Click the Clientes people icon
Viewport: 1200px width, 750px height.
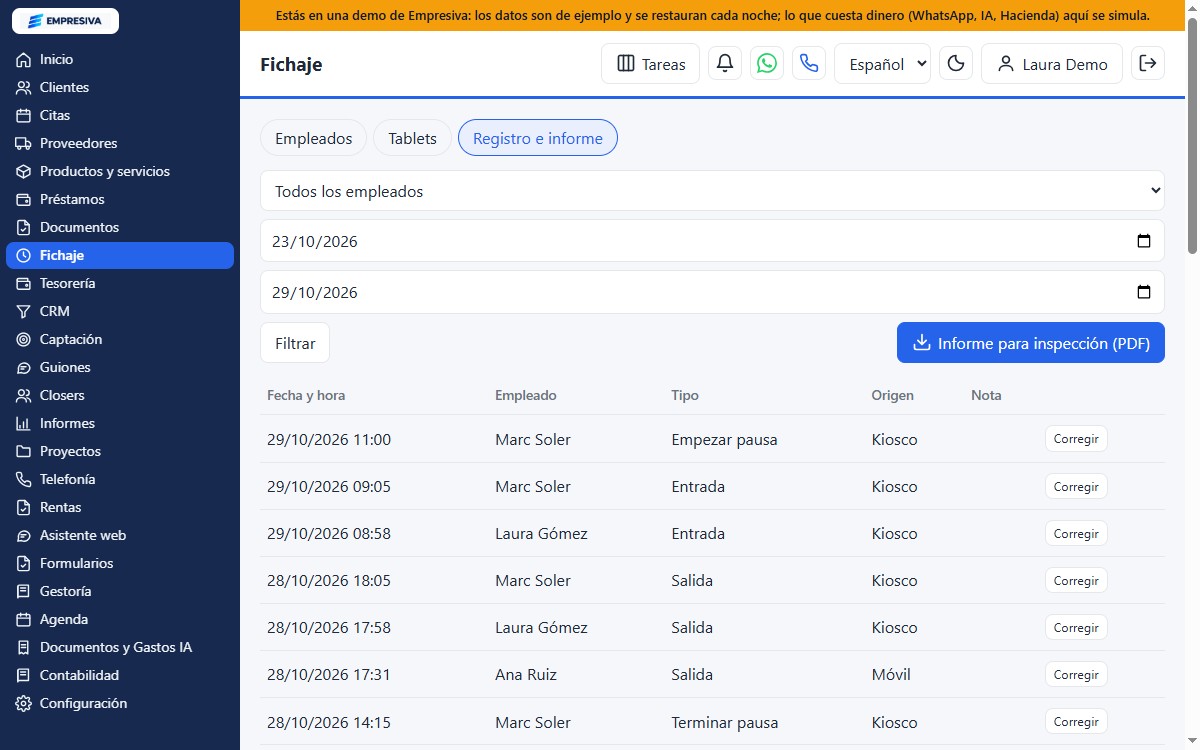(24, 88)
